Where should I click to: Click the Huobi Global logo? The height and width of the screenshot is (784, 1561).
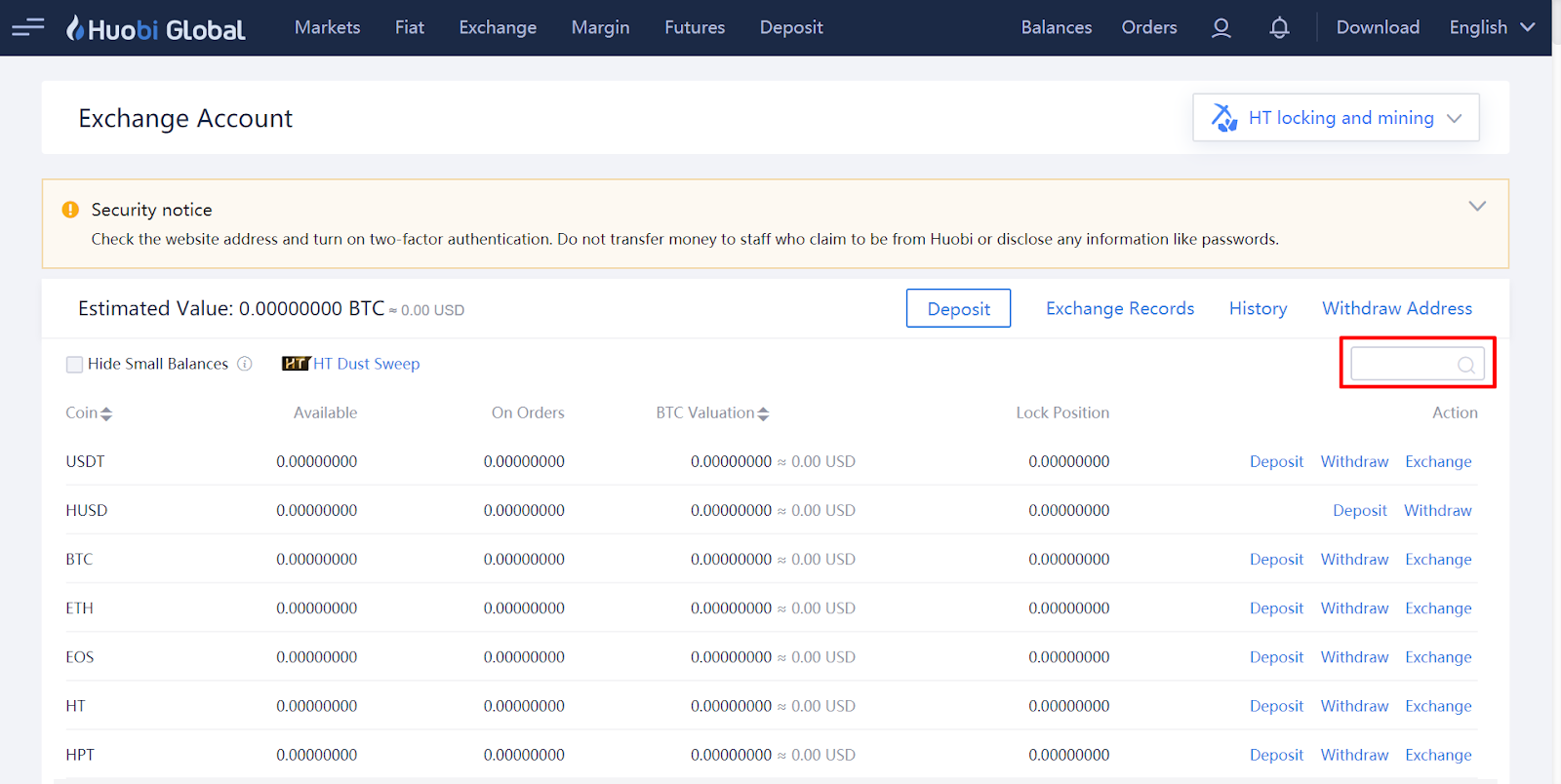[x=156, y=28]
